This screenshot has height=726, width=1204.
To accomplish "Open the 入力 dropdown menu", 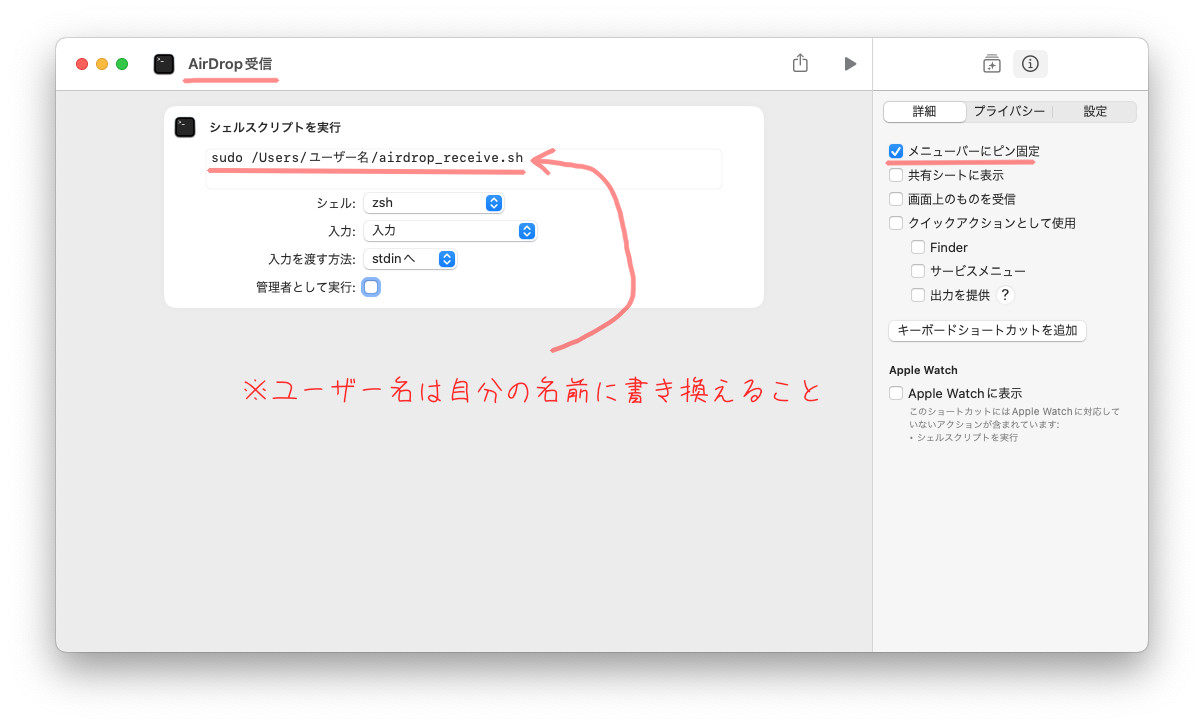I will (450, 231).
